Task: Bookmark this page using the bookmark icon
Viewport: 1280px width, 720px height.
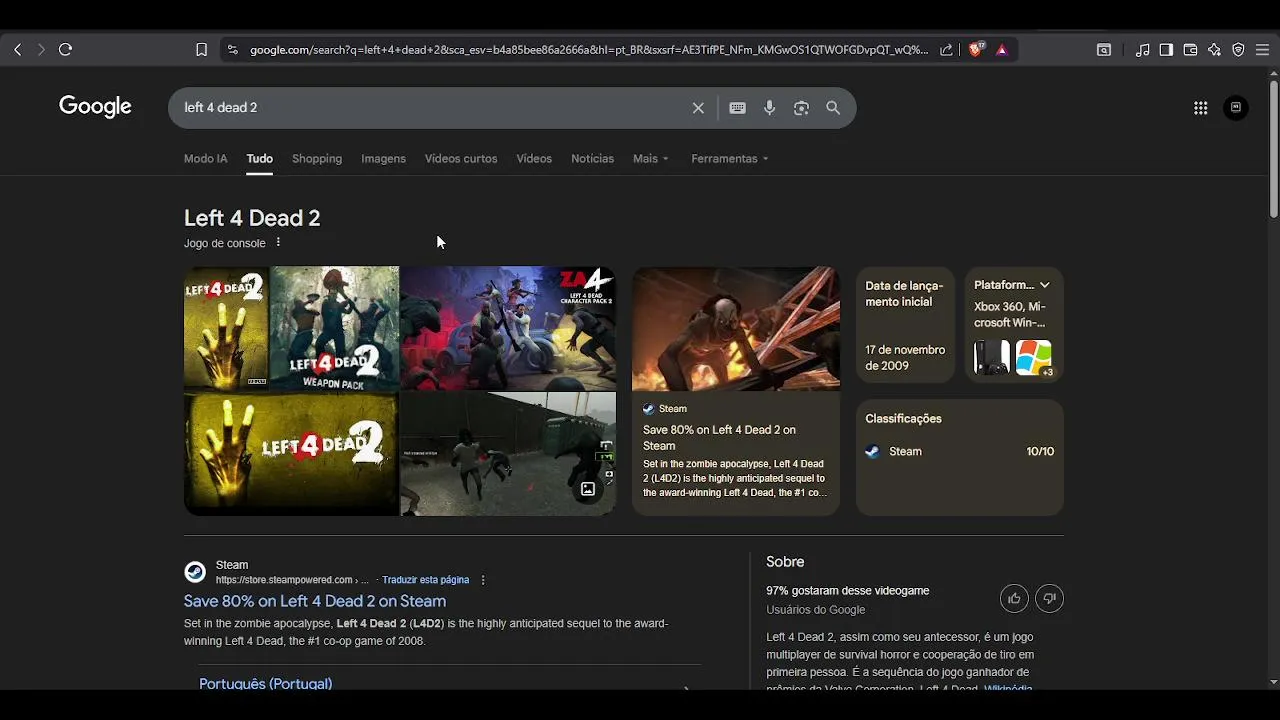Action: click(x=201, y=49)
